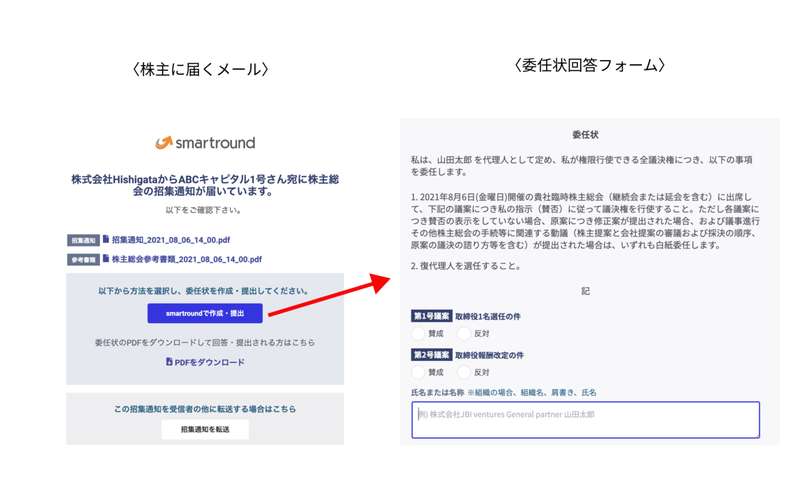This screenshot has height=488, width=800.
Task: Click the 参考書類 badge label
Action: (x=83, y=259)
